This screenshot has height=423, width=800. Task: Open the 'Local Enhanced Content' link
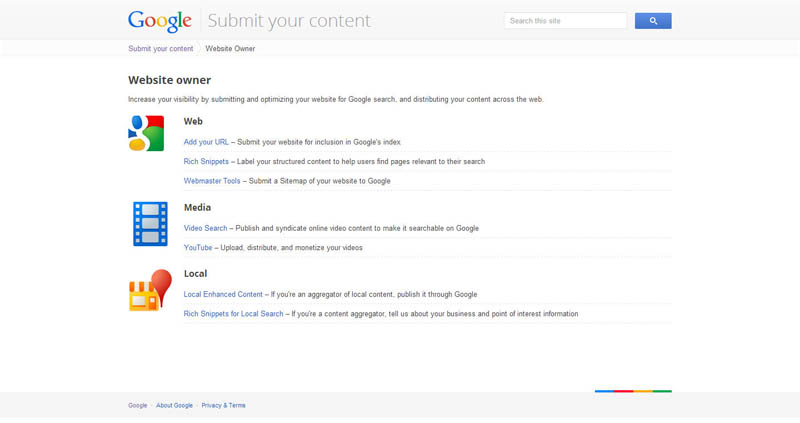223,295
